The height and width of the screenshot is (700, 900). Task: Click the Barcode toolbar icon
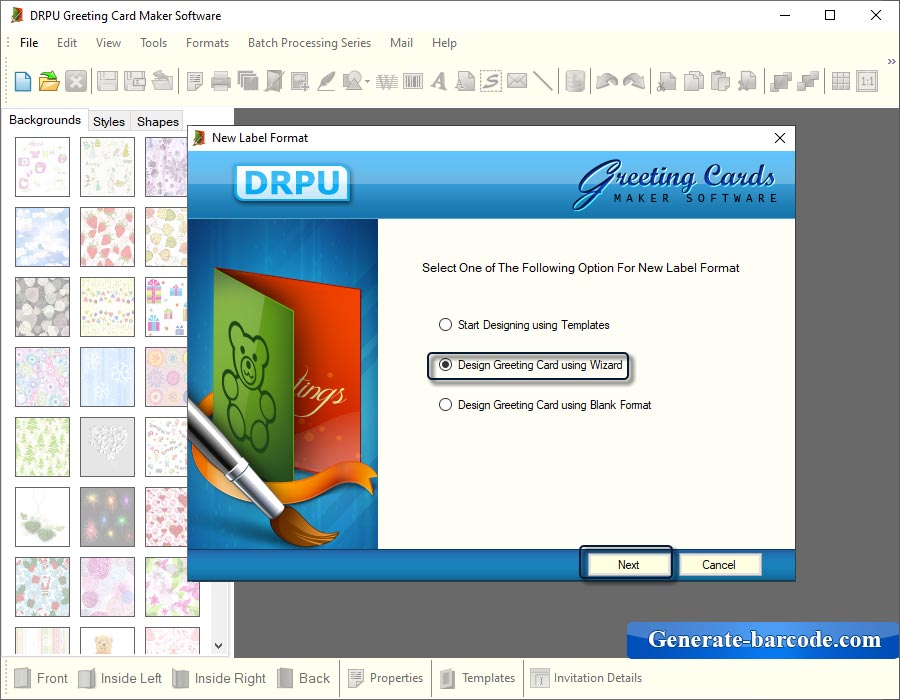pyautogui.click(x=413, y=81)
